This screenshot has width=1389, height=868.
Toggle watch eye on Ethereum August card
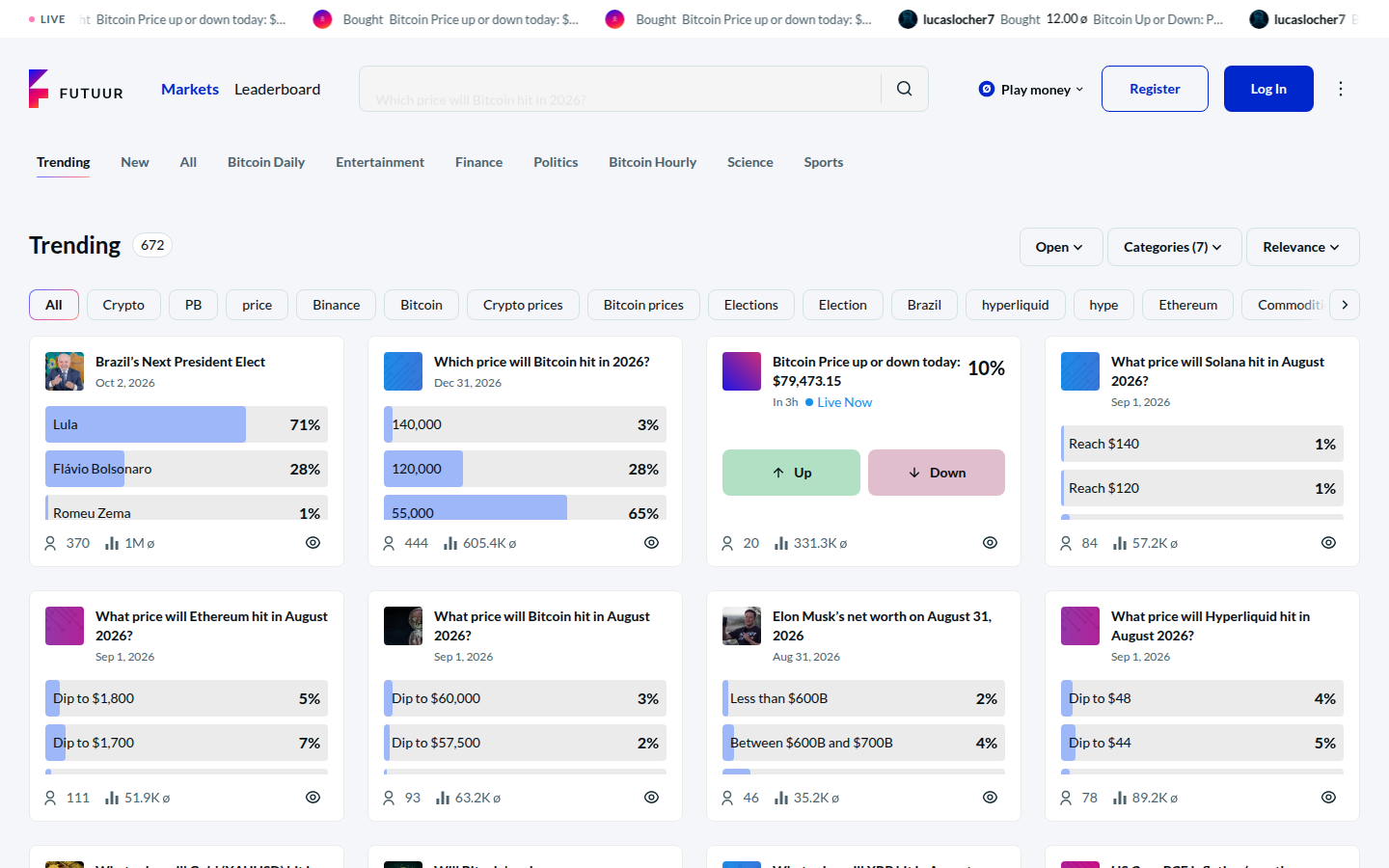click(x=313, y=798)
